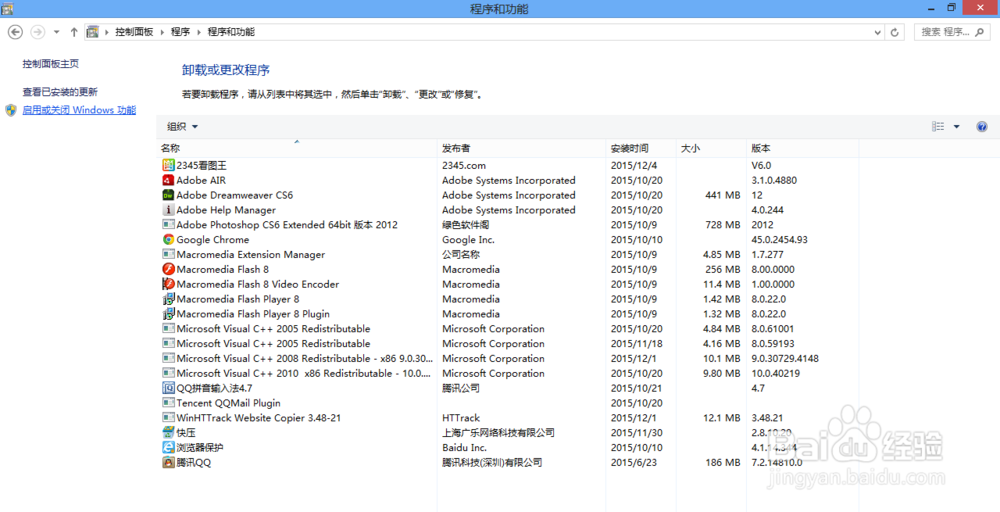Click the Adobe Photoshop CS6 Extended icon
Image resolution: width=1000 pixels, height=512 pixels.
point(168,224)
